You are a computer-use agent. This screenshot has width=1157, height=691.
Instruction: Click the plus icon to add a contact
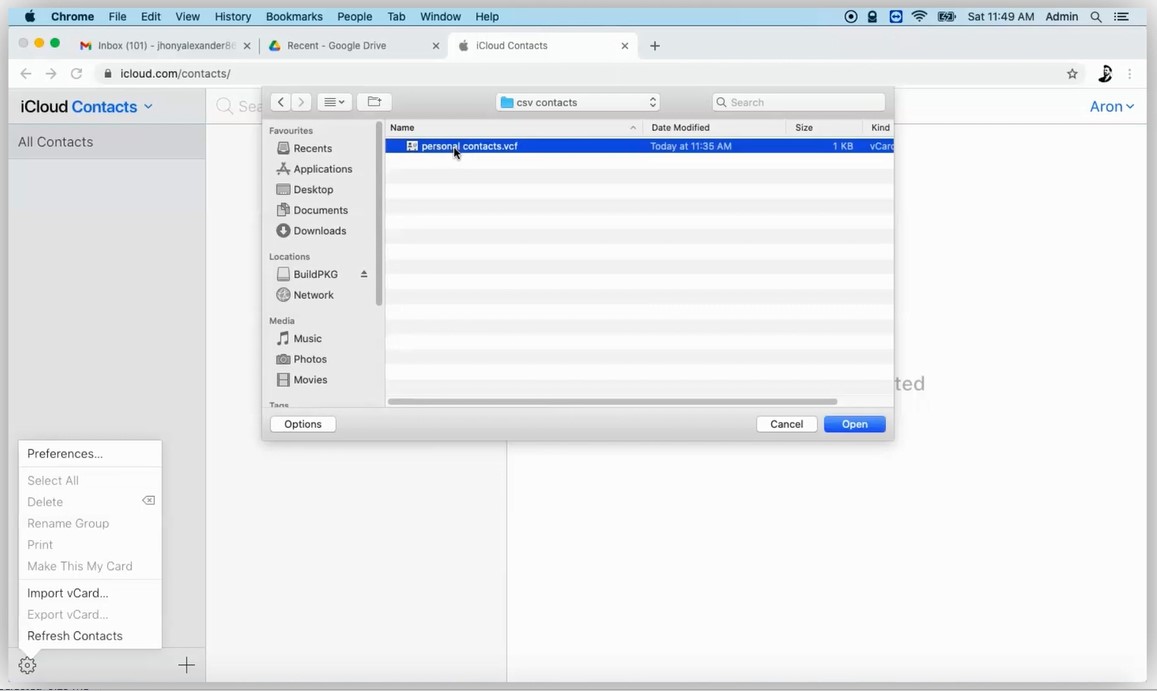click(186, 665)
